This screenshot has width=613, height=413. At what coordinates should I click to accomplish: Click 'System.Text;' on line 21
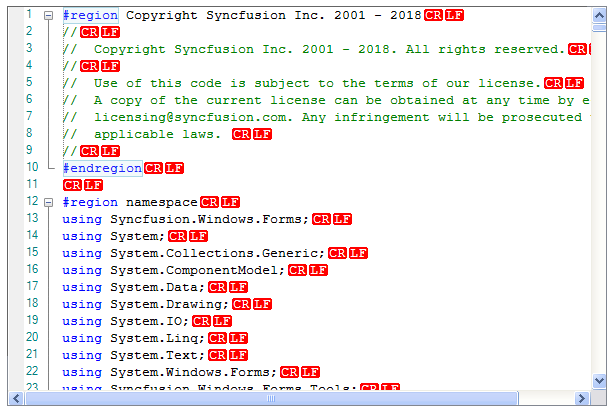pos(157,356)
